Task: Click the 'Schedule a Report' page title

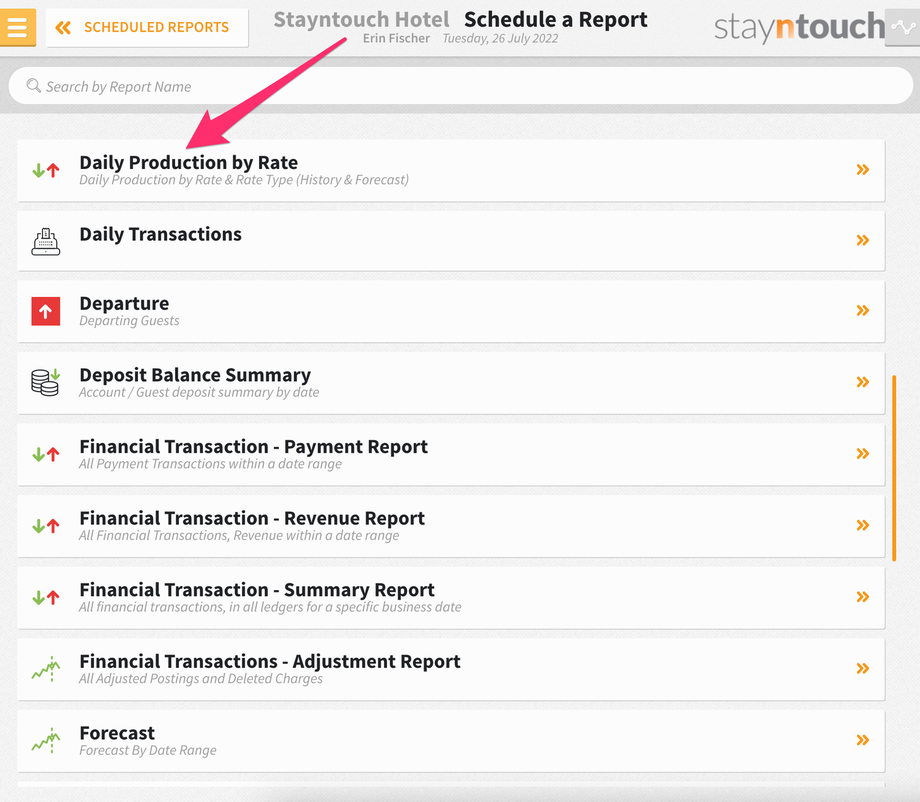Action: pyautogui.click(x=556, y=19)
